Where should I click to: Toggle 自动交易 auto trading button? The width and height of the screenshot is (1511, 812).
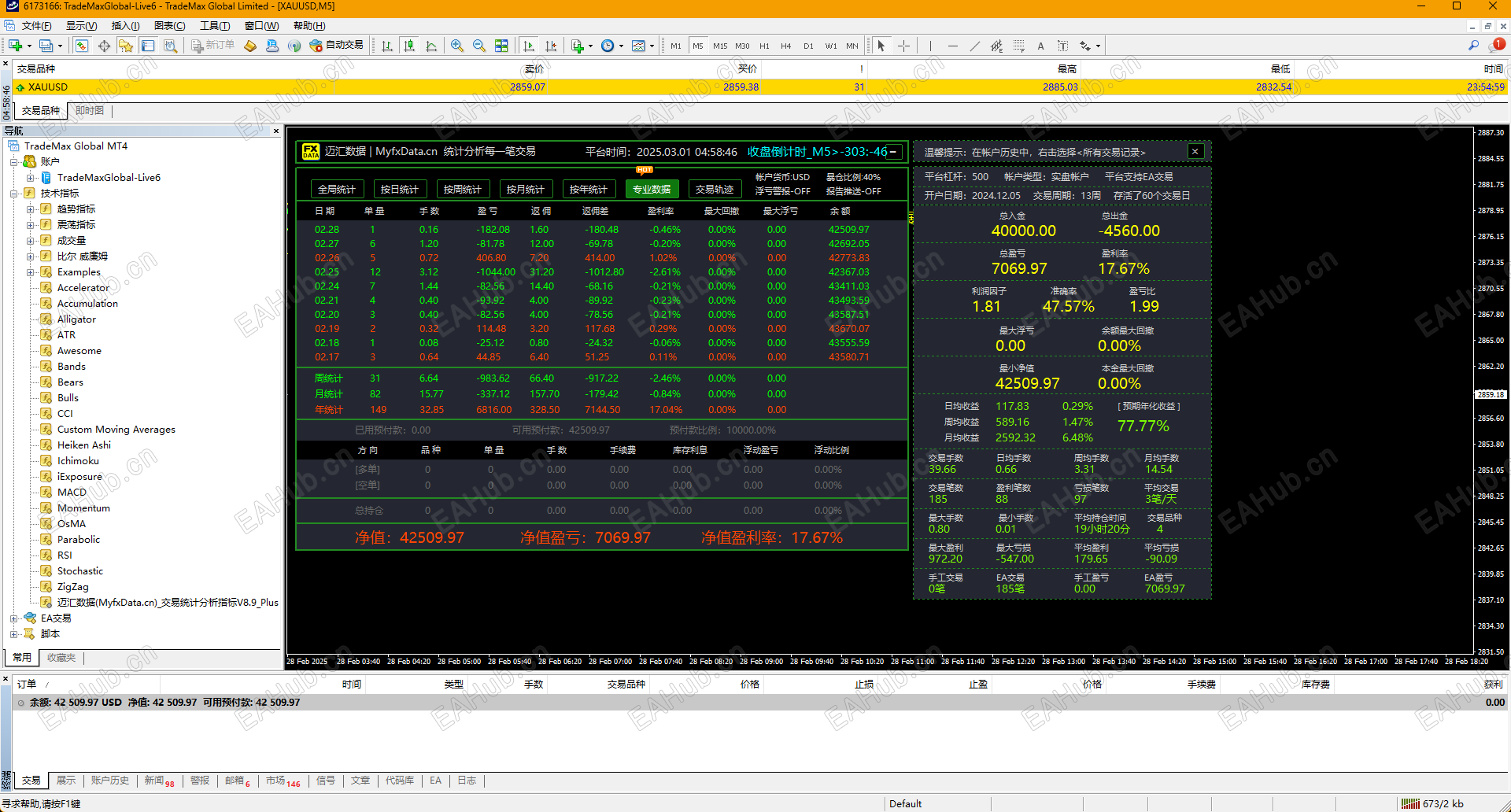pyautogui.click(x=337, y=46)
